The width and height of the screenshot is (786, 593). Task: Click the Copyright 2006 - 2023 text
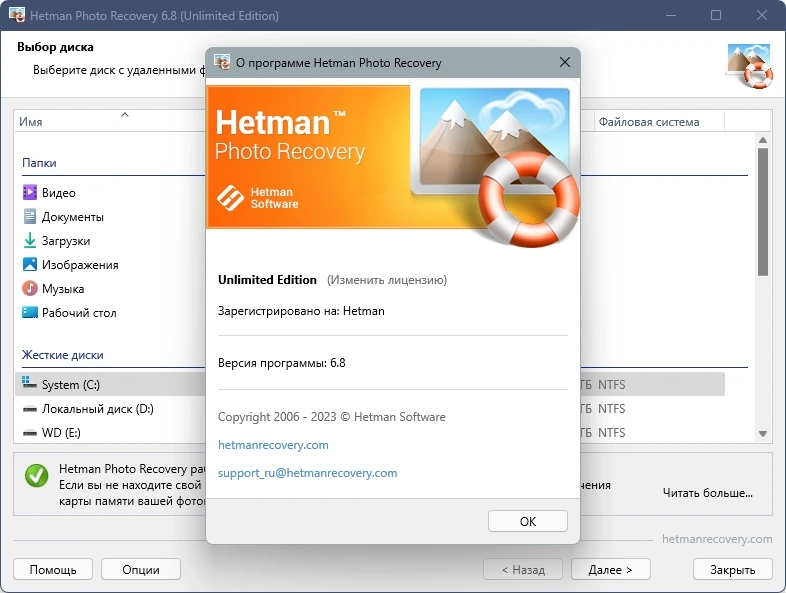332,417
